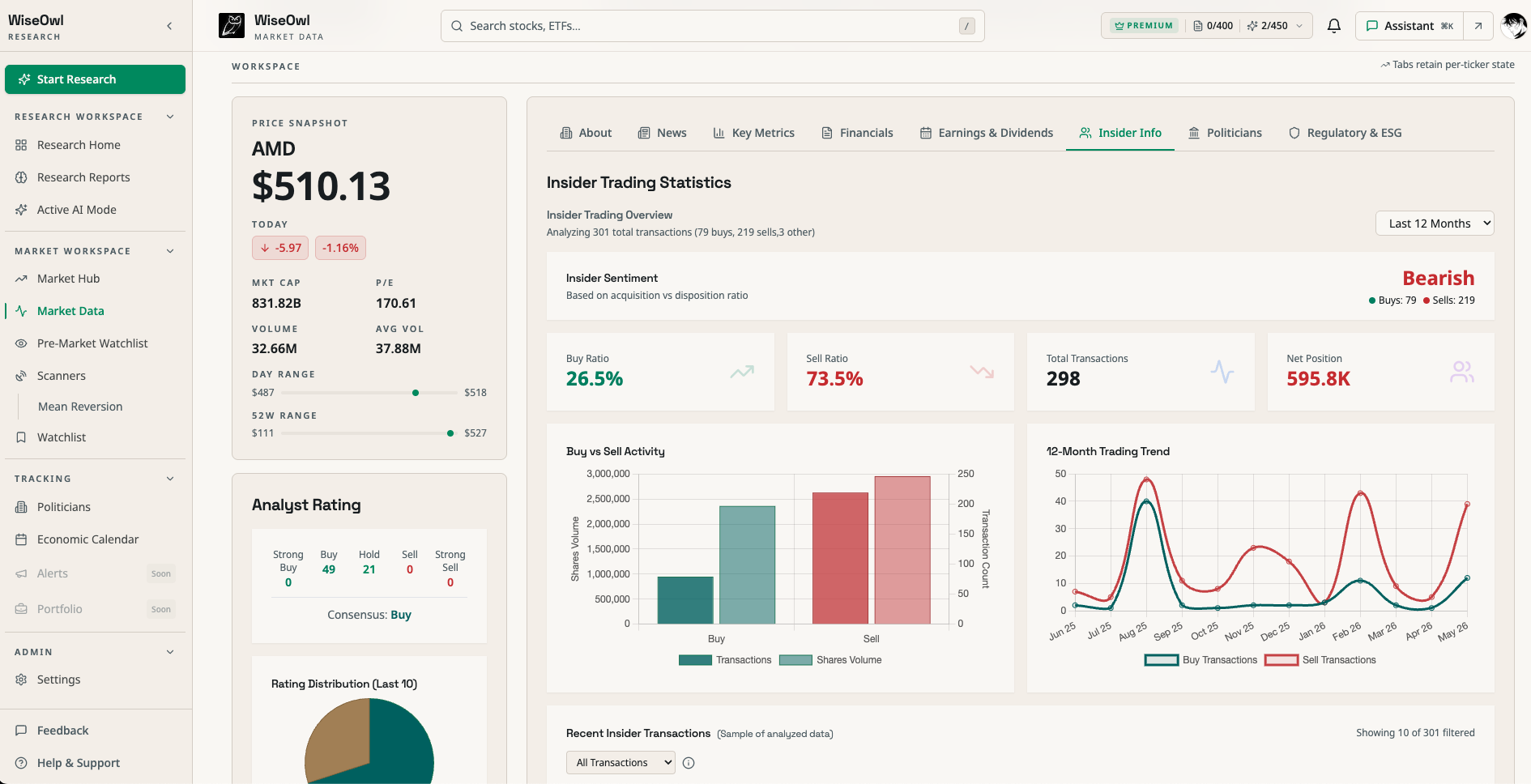Open the user avatar profile
Image resolution: width=1531 pixels, height=784 pixels.
coord(1513,26)
